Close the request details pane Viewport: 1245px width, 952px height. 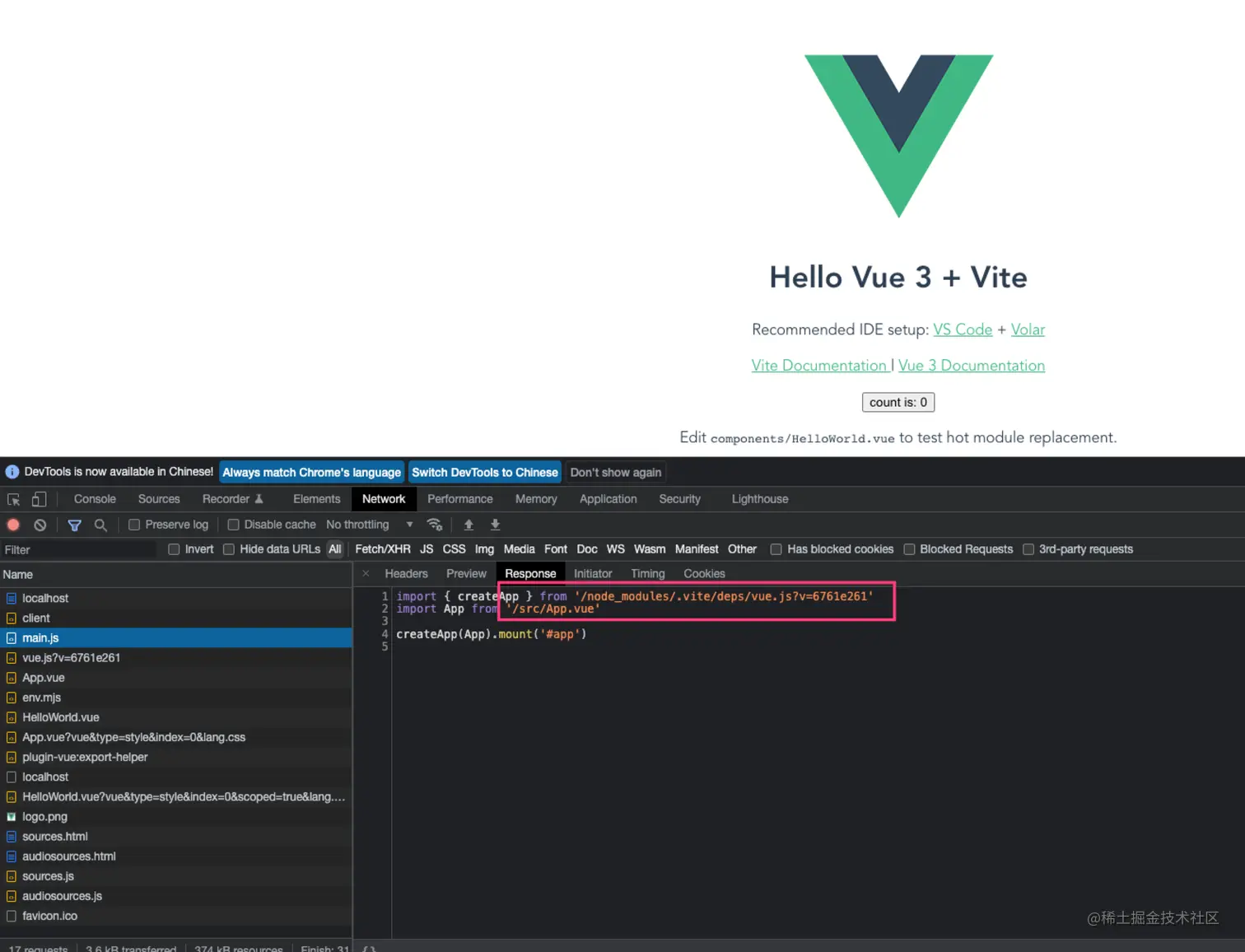pos(366,573)
